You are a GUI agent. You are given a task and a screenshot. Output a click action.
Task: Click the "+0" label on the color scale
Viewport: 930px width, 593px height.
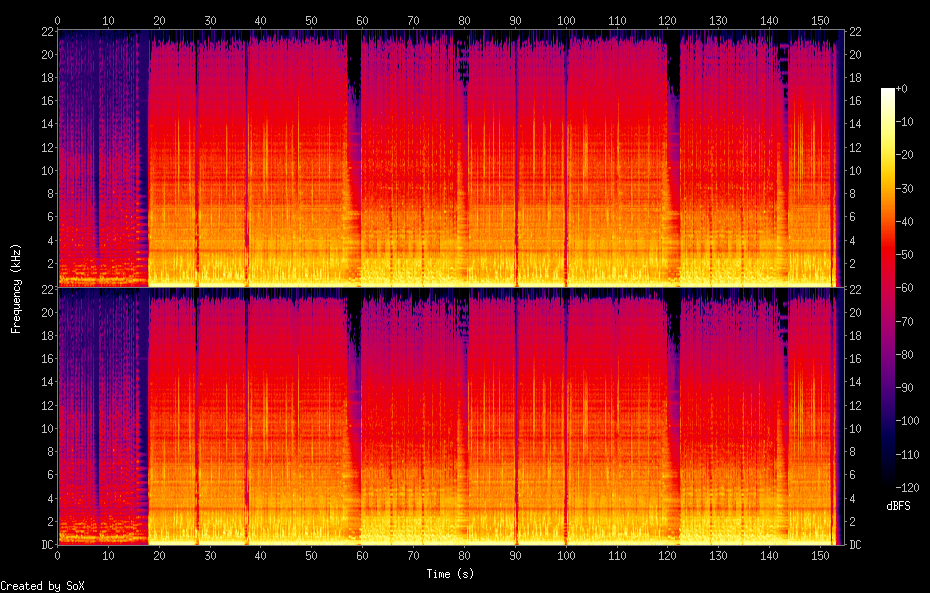click(901, 89)
